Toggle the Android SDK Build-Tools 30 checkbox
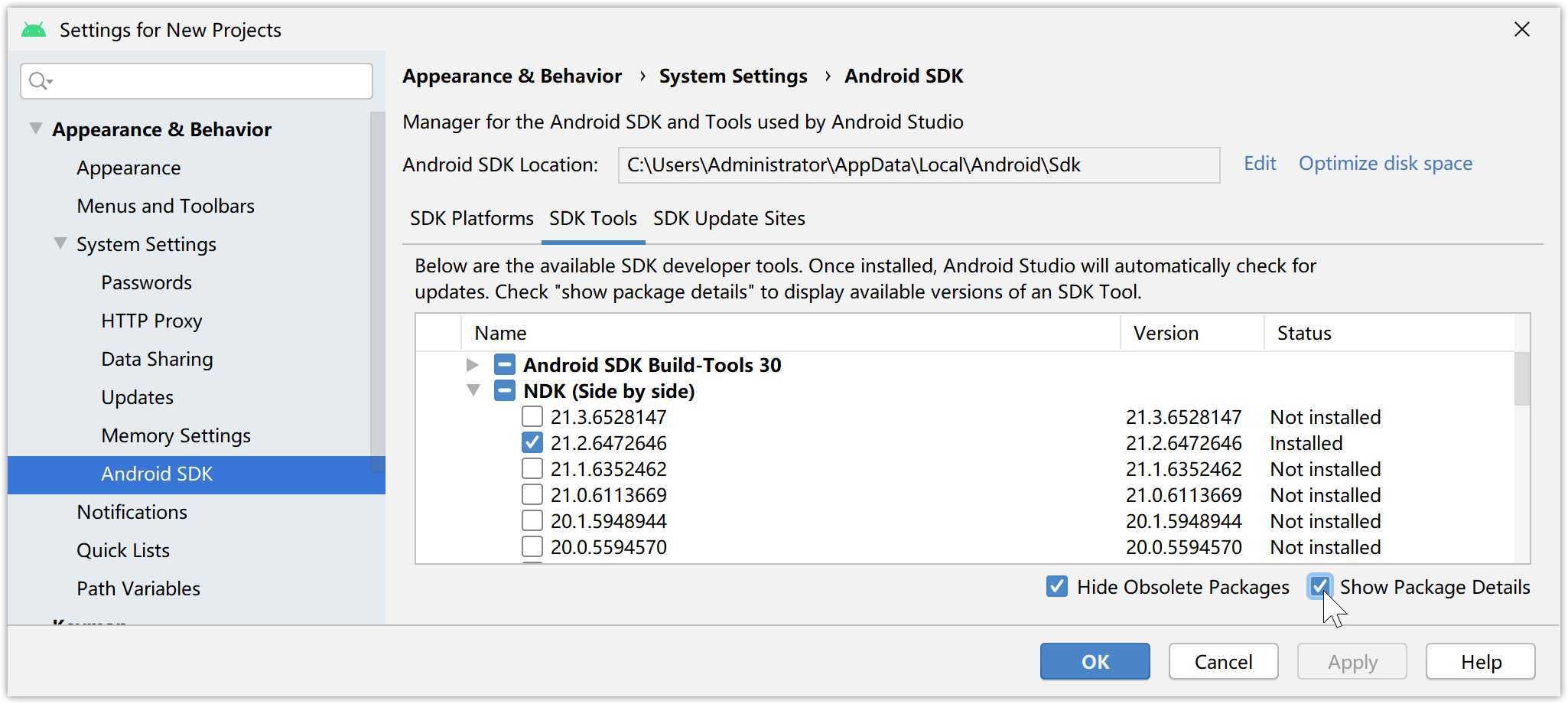 [x=504, y=365]
